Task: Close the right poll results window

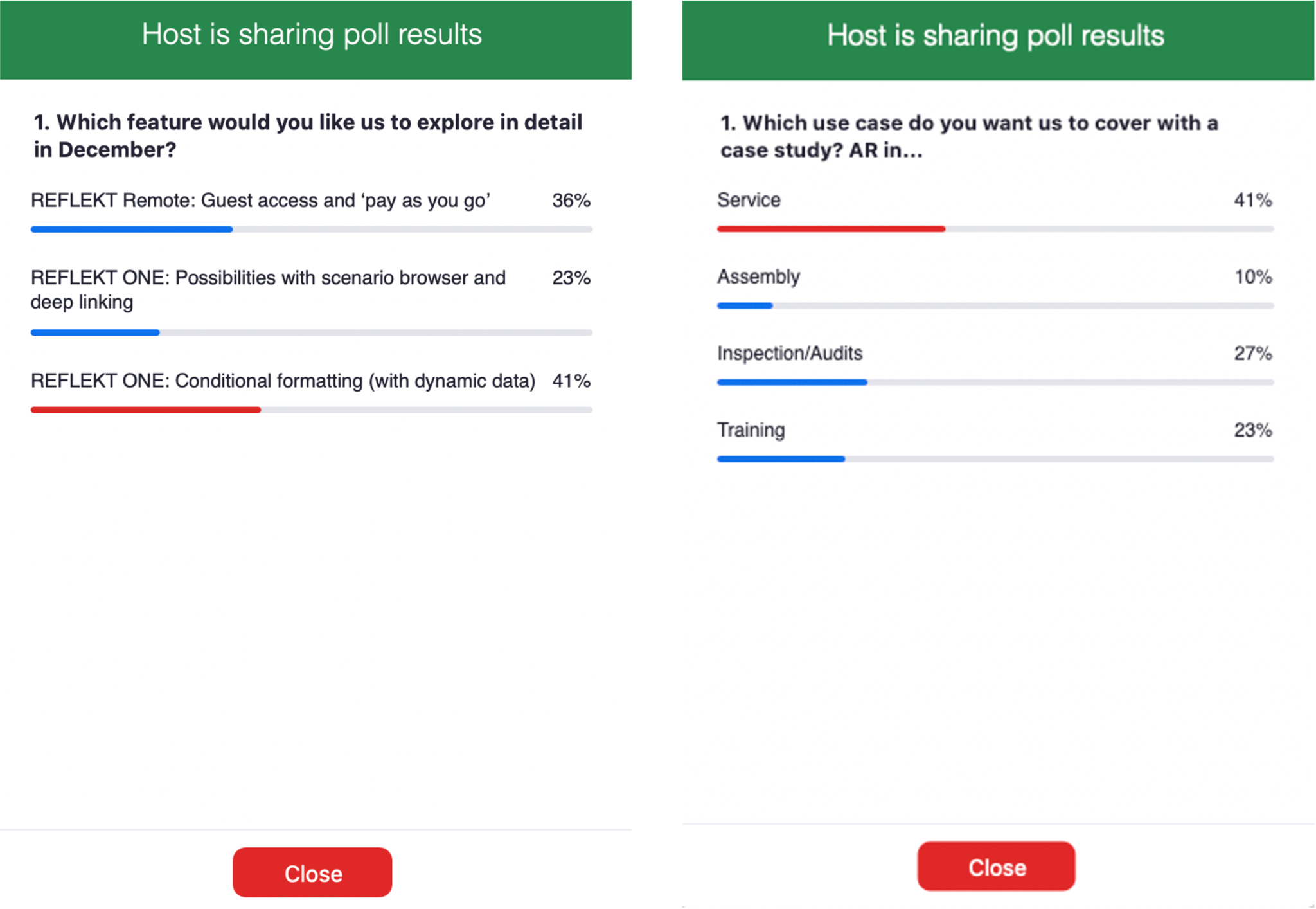Action: coord(996,867)
